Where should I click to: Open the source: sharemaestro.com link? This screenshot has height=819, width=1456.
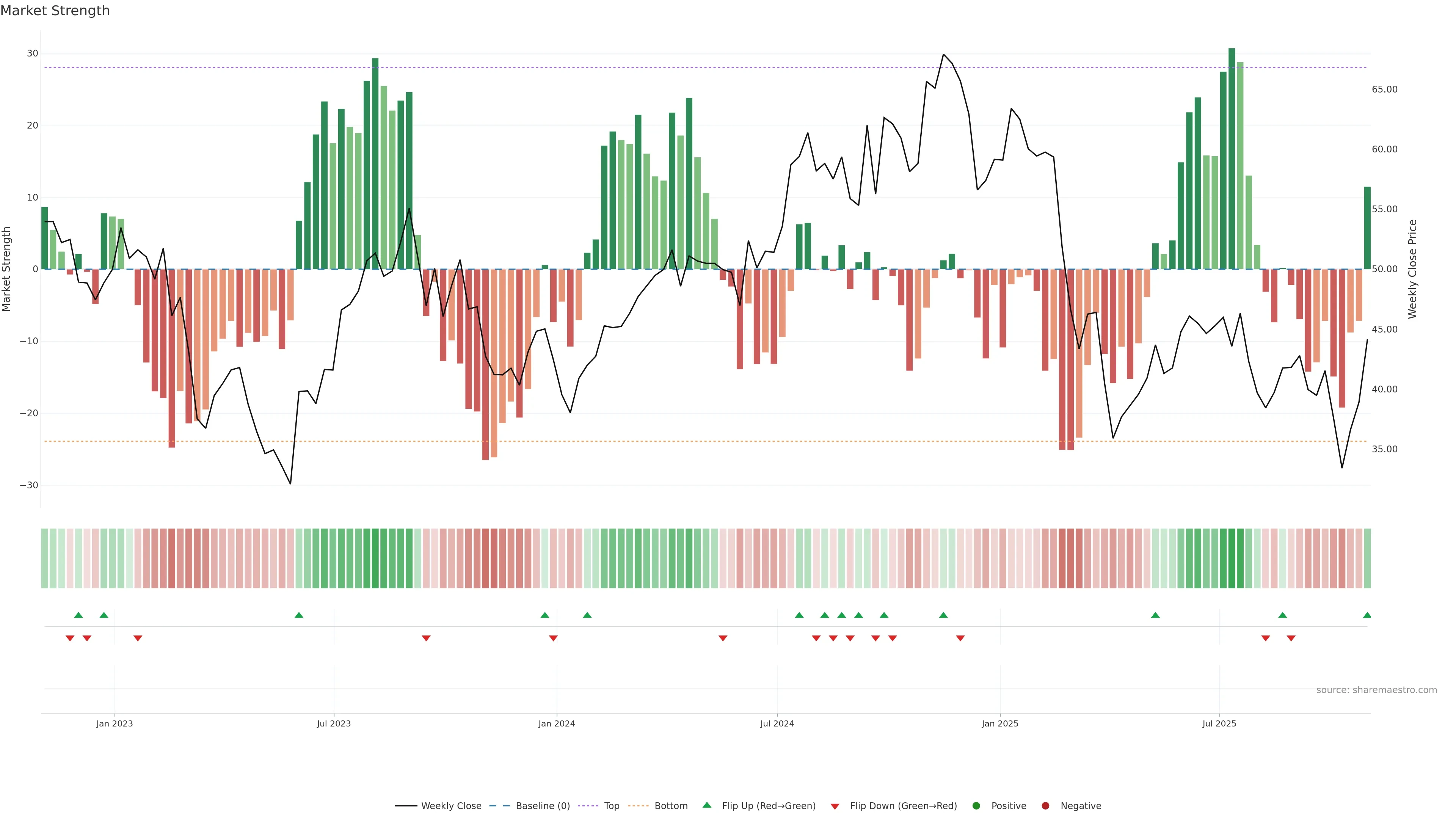(x=1376, y=690)
